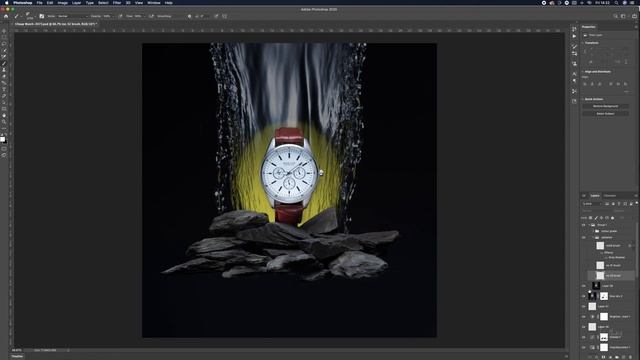Open smoothing options gear icon
Image resolution: width=640 pixels, height=360 pixels.
coord(189,16)
